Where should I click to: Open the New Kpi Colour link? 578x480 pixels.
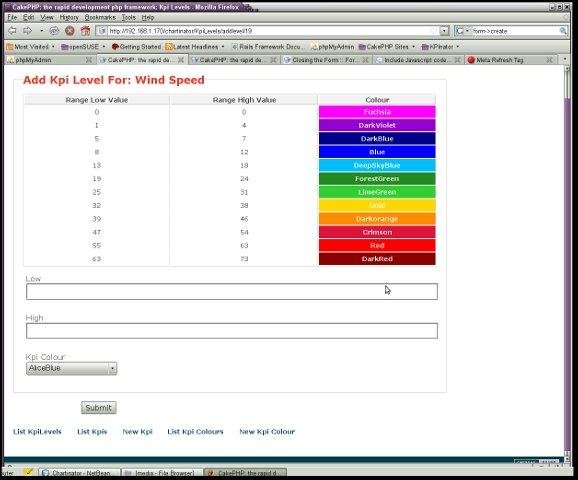[x=267, y=432]
